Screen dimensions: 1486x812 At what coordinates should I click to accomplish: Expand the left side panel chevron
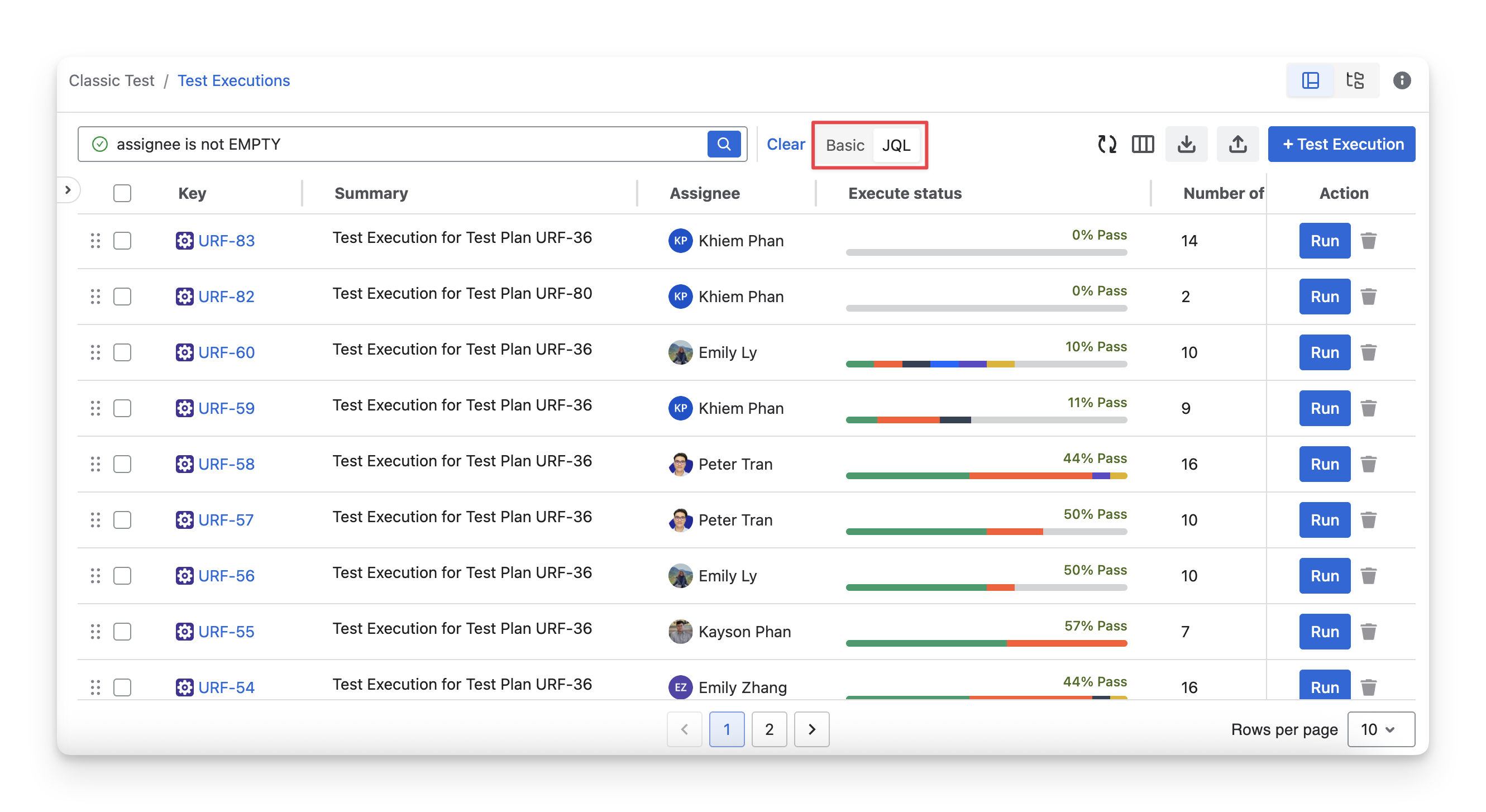(68, 190)
